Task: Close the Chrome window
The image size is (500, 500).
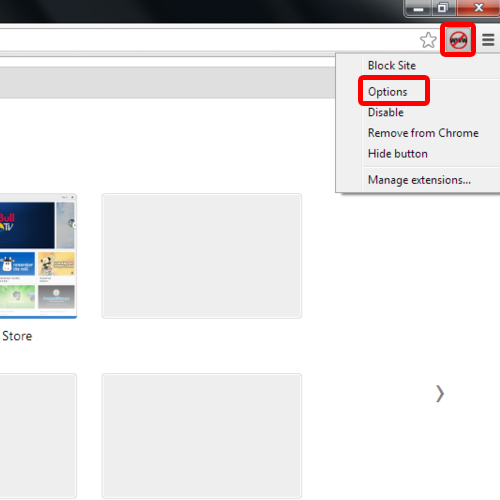Action: 479,8
